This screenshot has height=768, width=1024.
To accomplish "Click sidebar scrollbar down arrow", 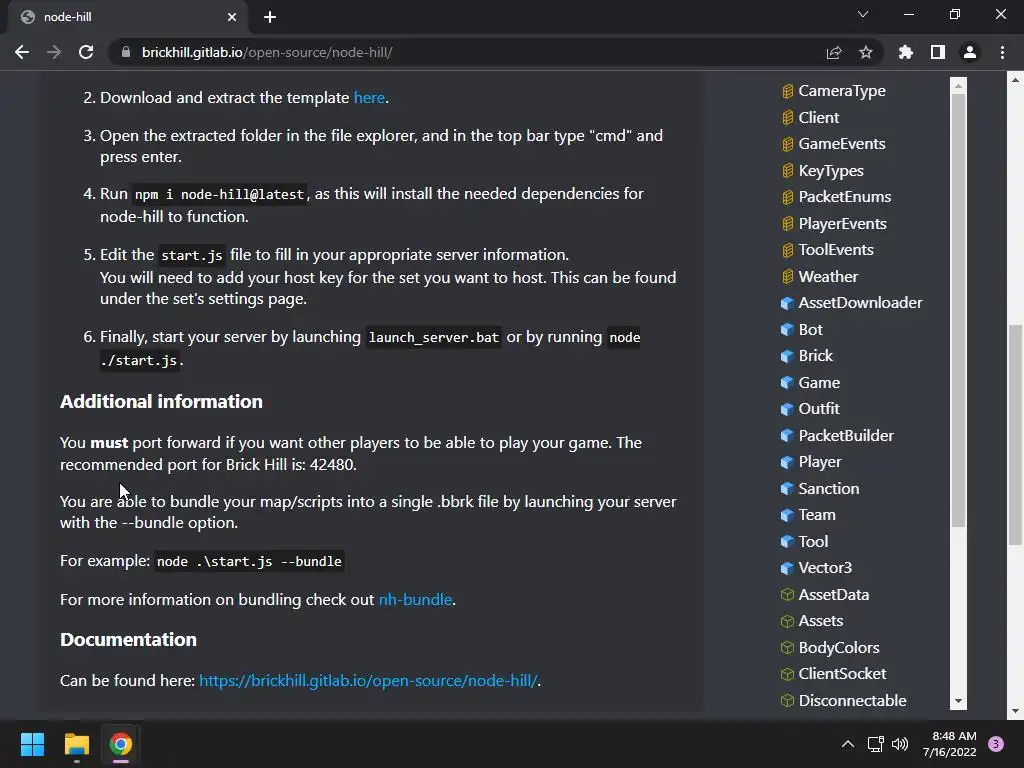I will pos(958,701).
